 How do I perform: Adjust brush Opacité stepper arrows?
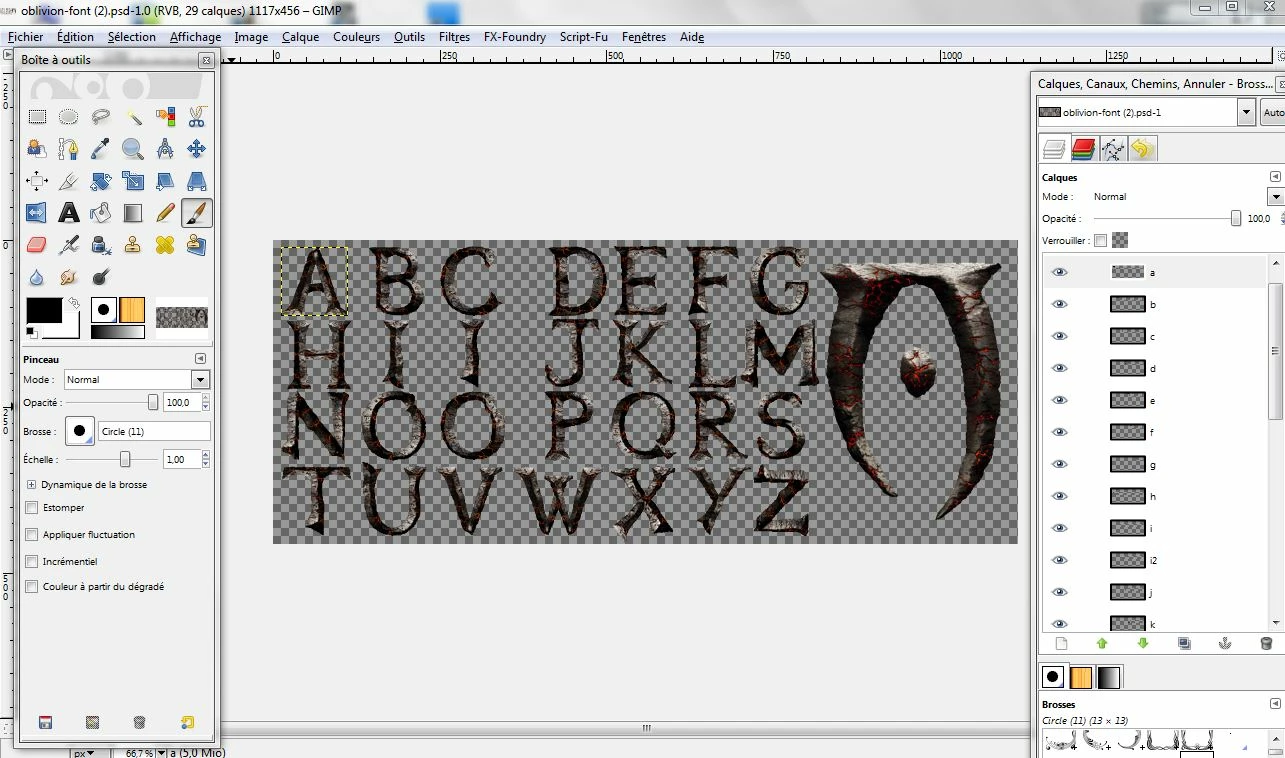205,403
